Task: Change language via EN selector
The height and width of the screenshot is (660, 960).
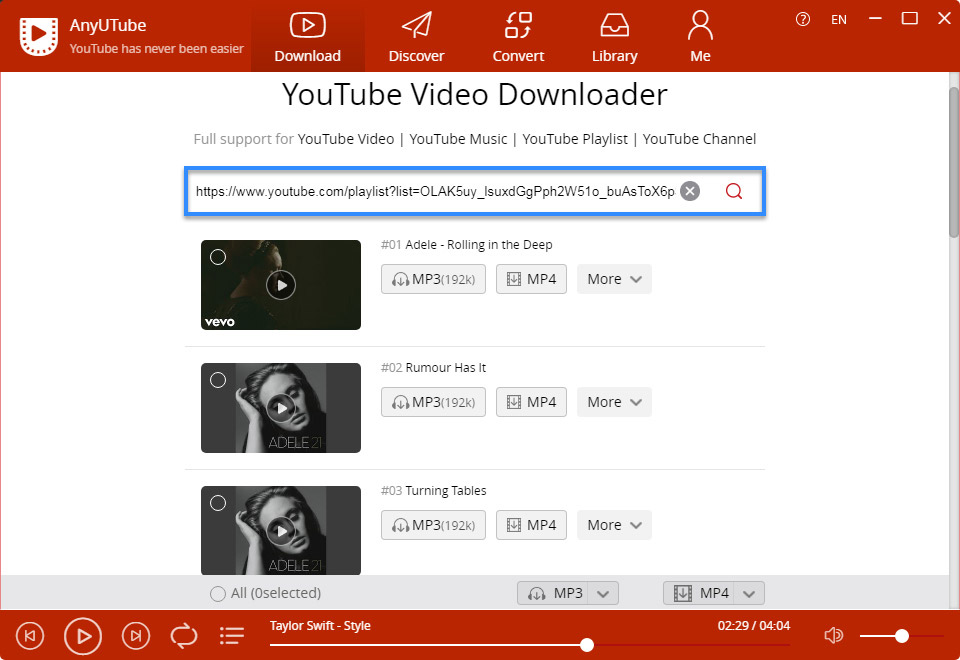Action: coord(839,20)
